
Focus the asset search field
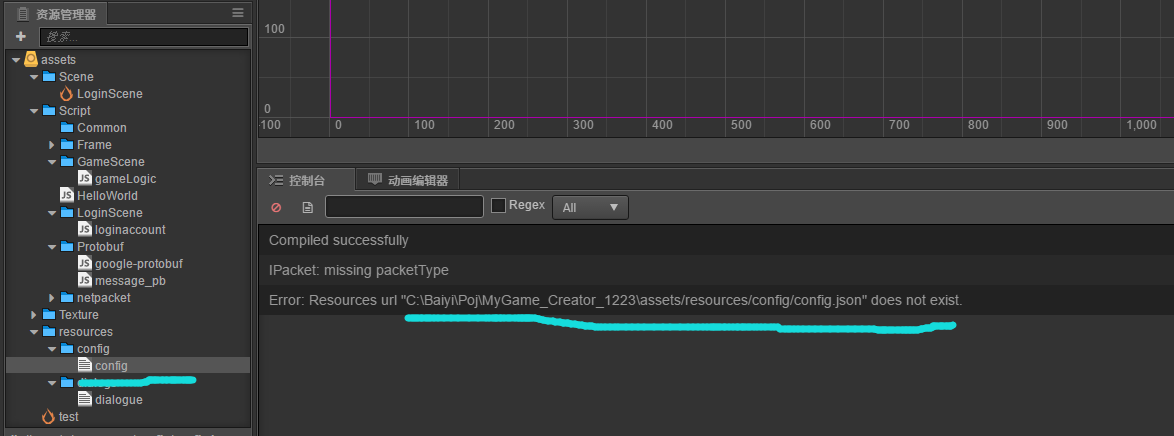144,37
